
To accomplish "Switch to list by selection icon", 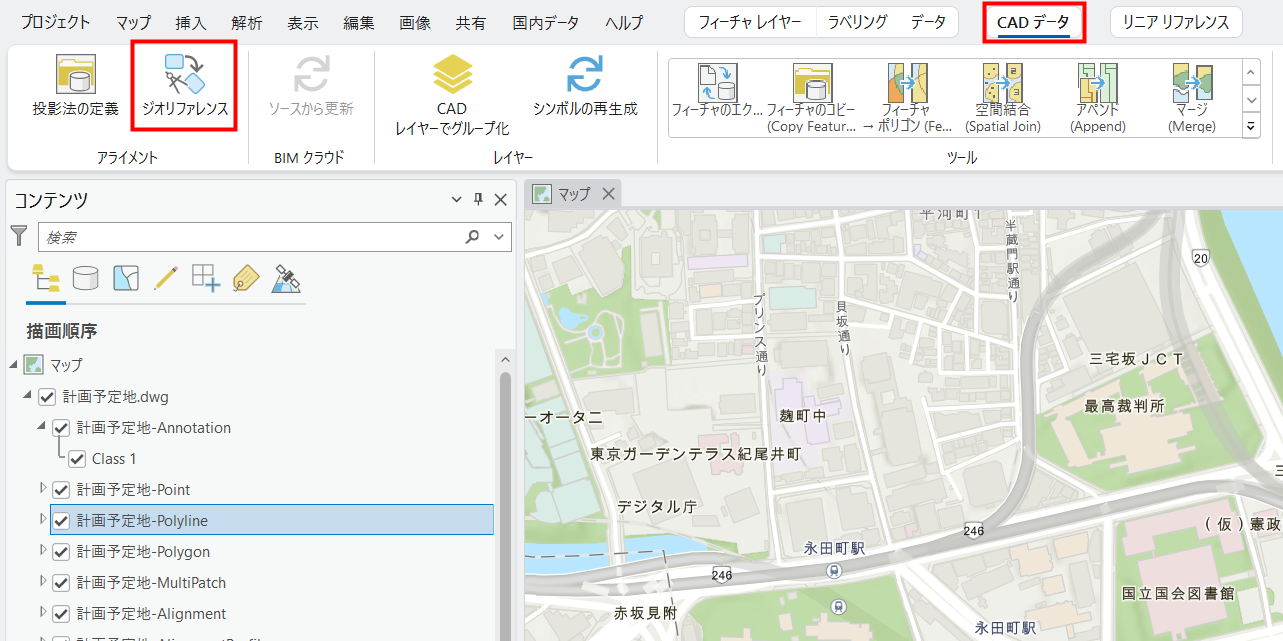I will (x=126, y=278).
